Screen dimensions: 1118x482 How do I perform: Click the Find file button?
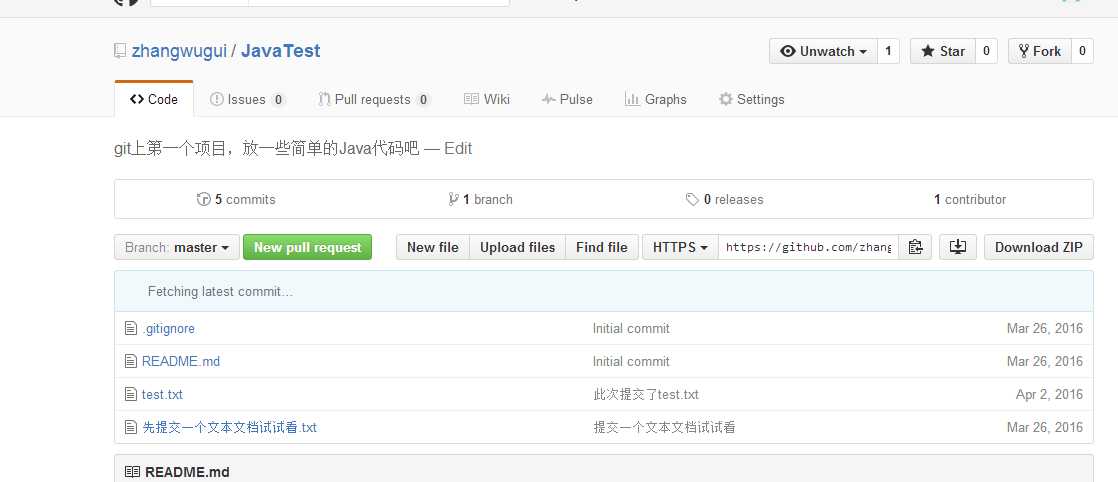(x=602, y=247)
